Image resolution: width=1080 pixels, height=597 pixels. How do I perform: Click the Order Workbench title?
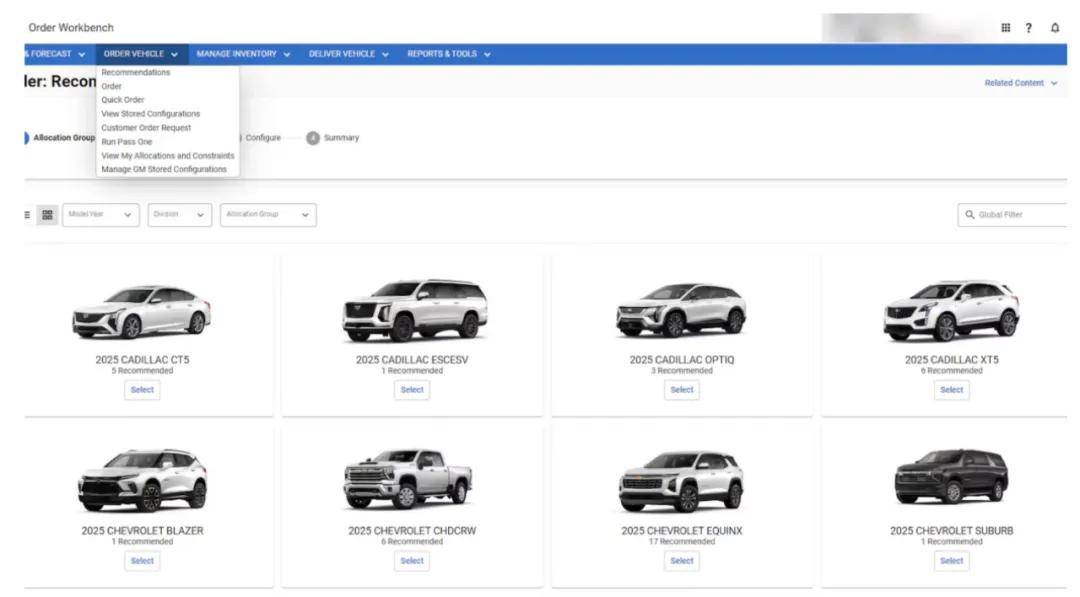tap(71, 28)
